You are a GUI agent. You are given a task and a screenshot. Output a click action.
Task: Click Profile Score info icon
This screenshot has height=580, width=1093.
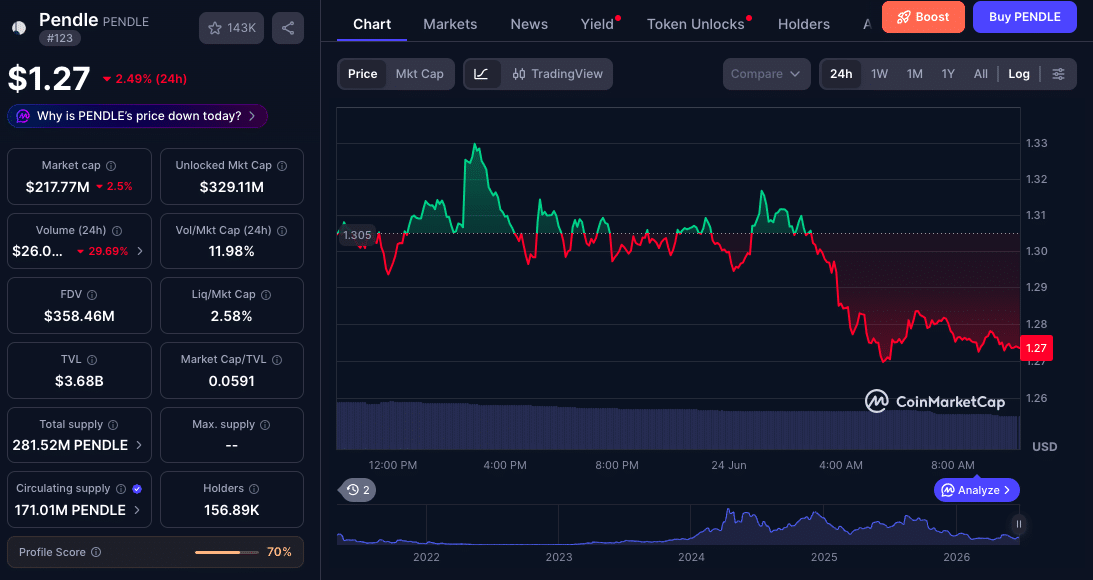[x=96, y=552]
